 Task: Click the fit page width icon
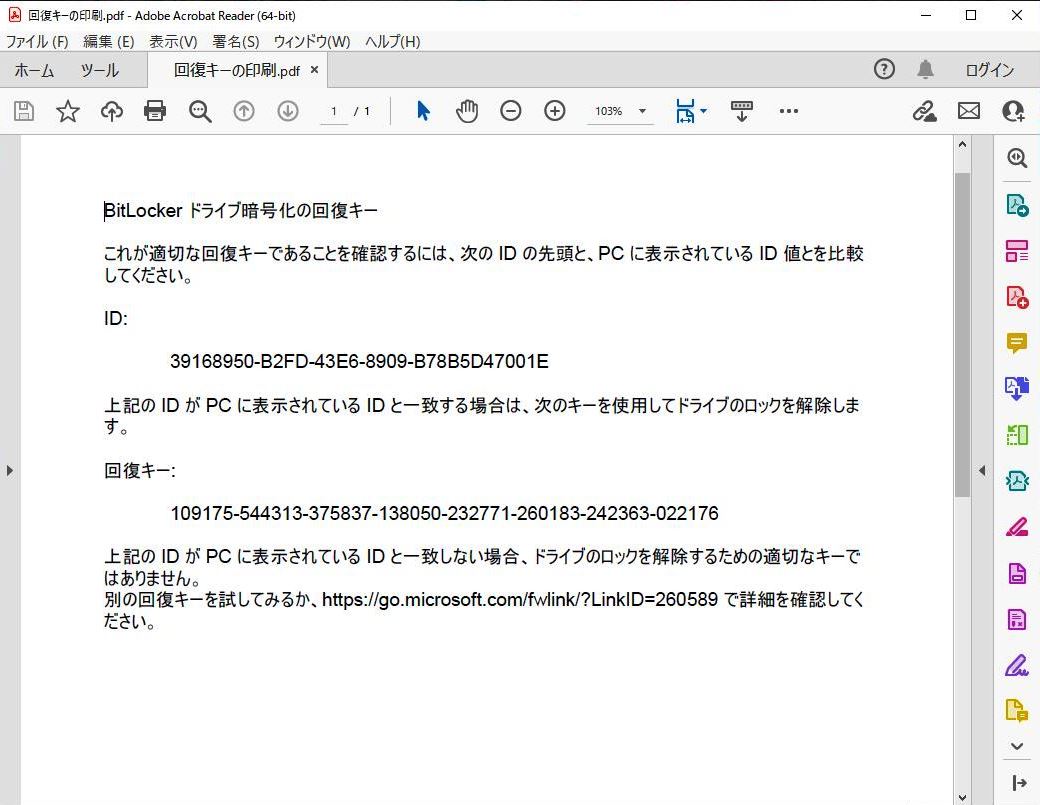pos(685,111)
